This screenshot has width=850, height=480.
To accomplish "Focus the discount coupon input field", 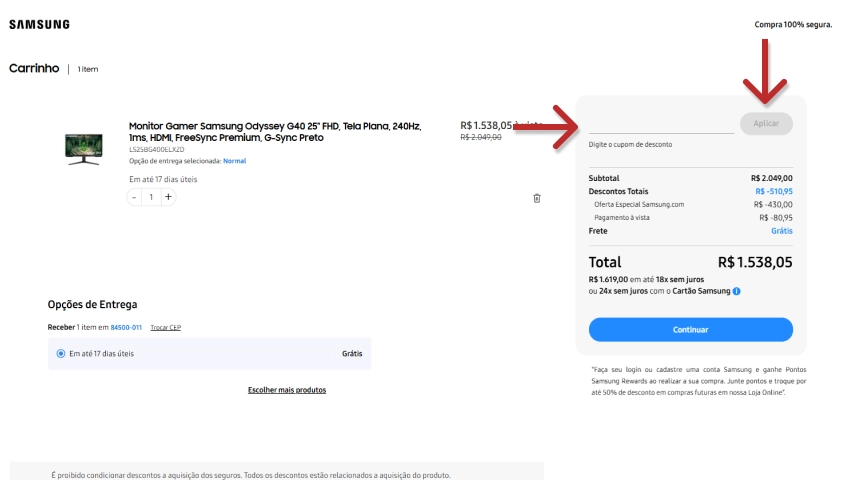I will (x=661, y=124).
